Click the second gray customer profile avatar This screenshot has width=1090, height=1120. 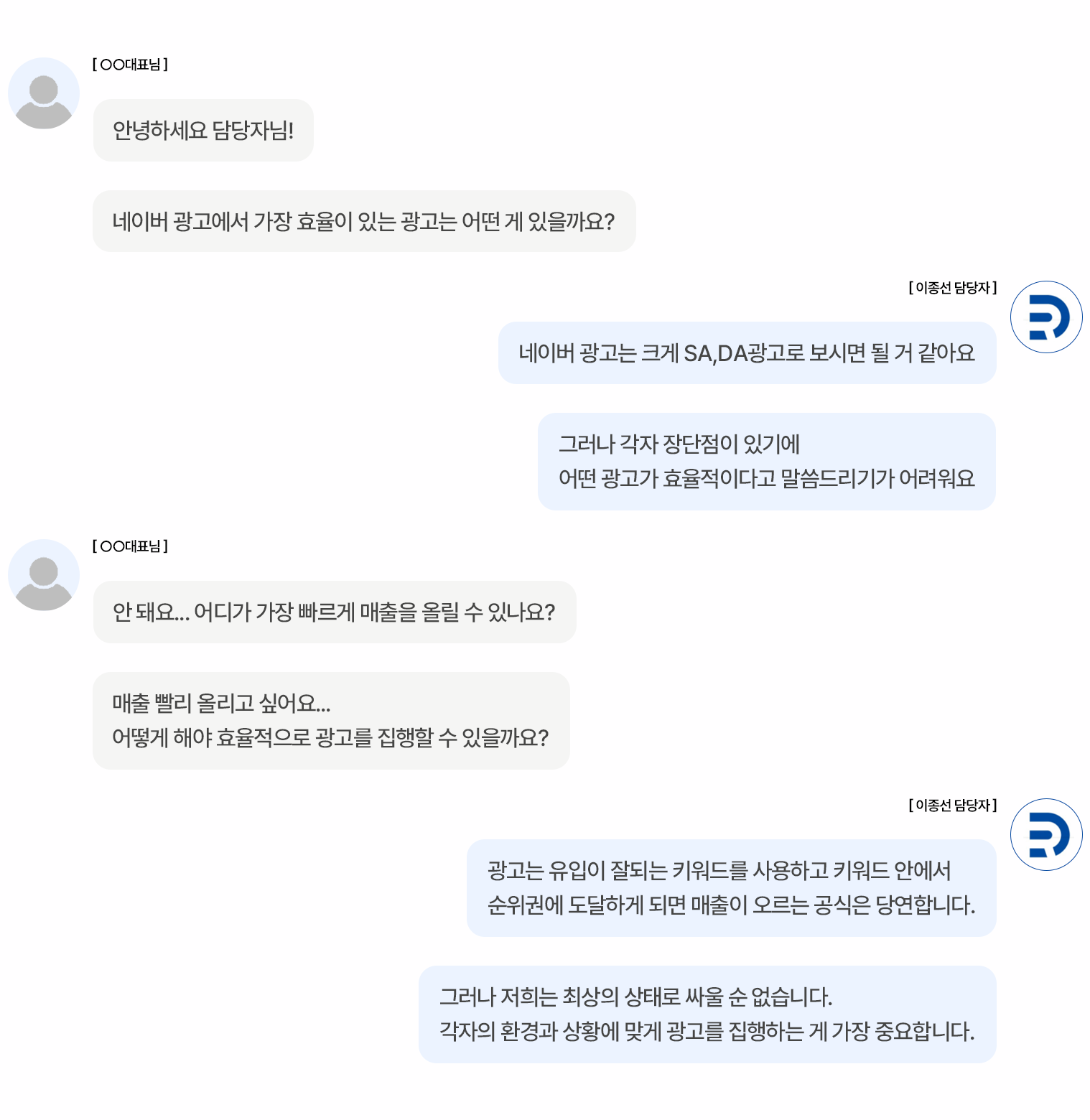click(44, 575)
